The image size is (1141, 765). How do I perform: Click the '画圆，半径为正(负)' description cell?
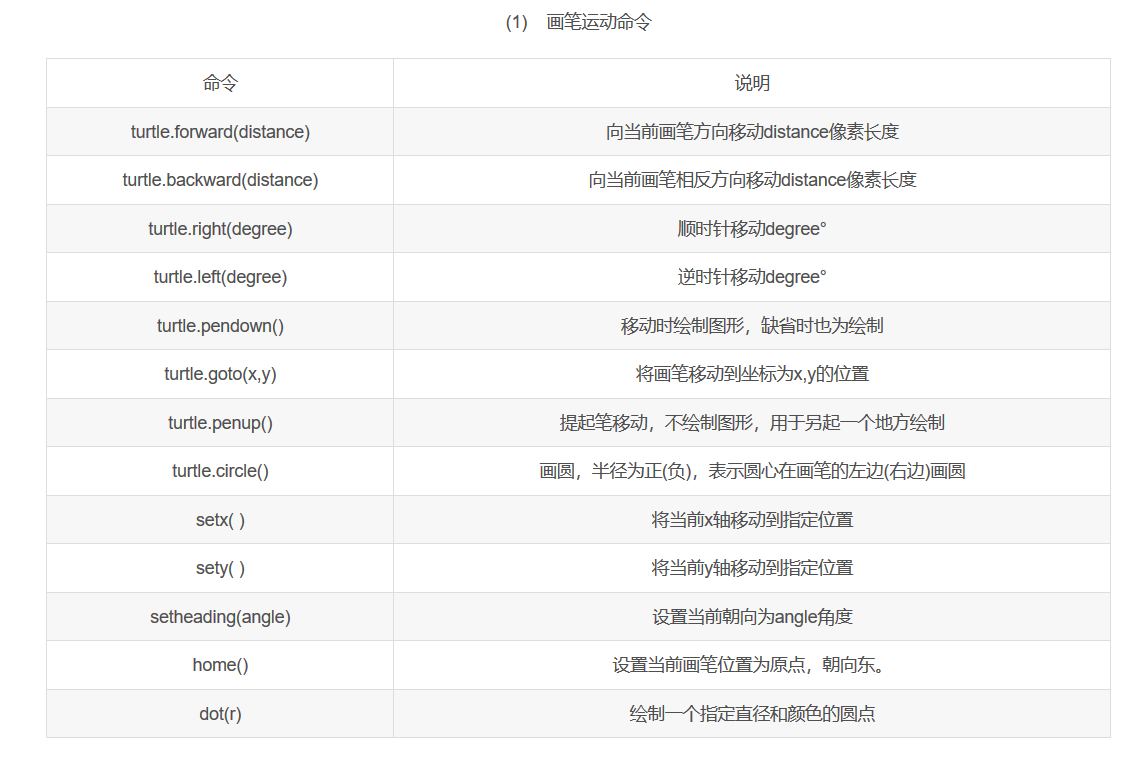[x=752, y=471]
